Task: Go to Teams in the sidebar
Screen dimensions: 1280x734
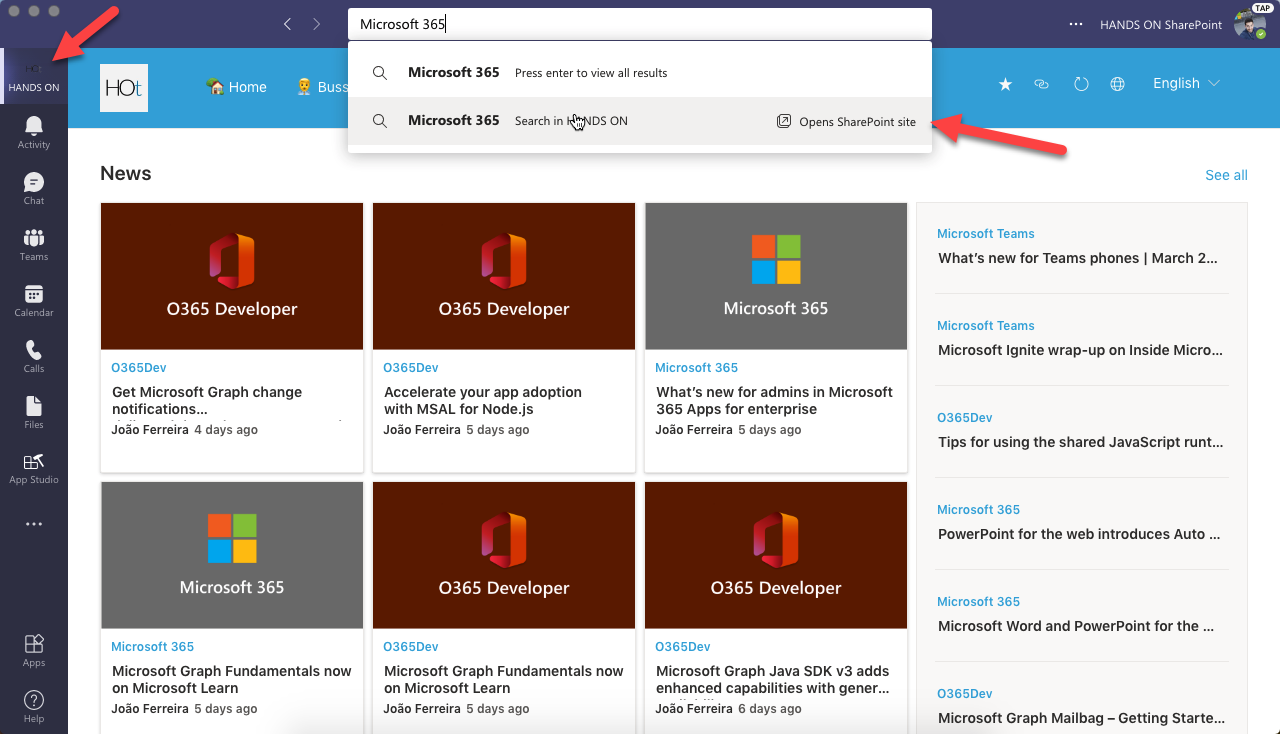Action: (x=34, y=243)
